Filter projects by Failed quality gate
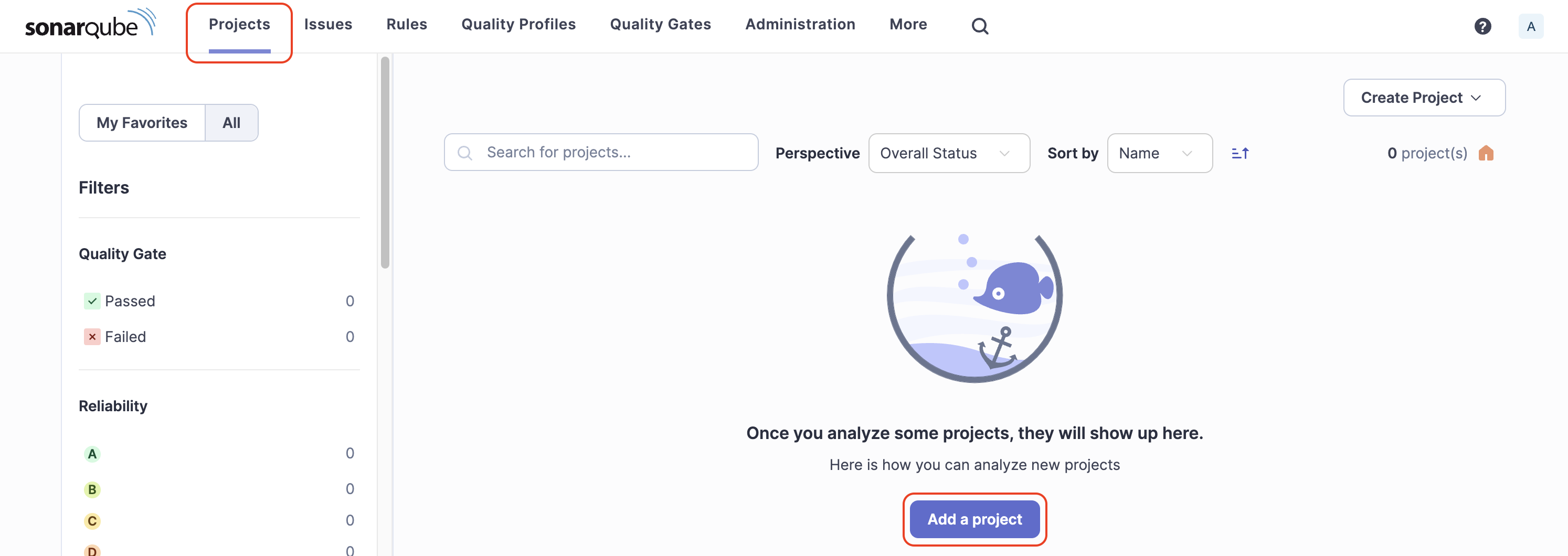 (x=125, y=336)
